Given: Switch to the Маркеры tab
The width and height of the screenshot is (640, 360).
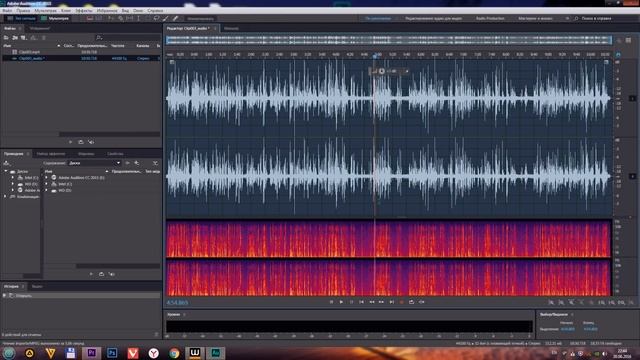Looking at the screenshot, I should (86, 154).
